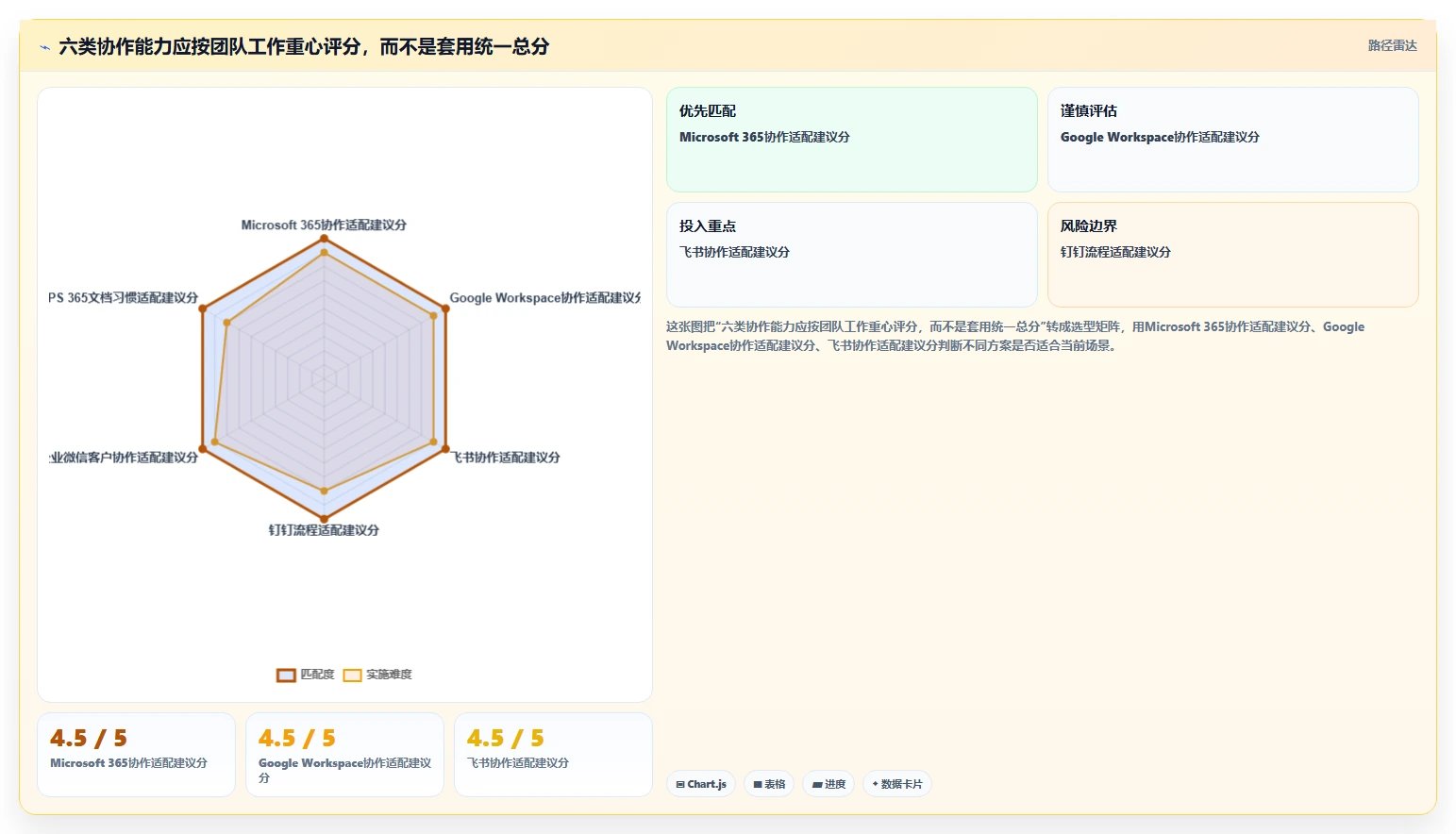The image size is (1456, 834).
Task: Open the 谨慎评估 card
Action: pos(1232,140)
